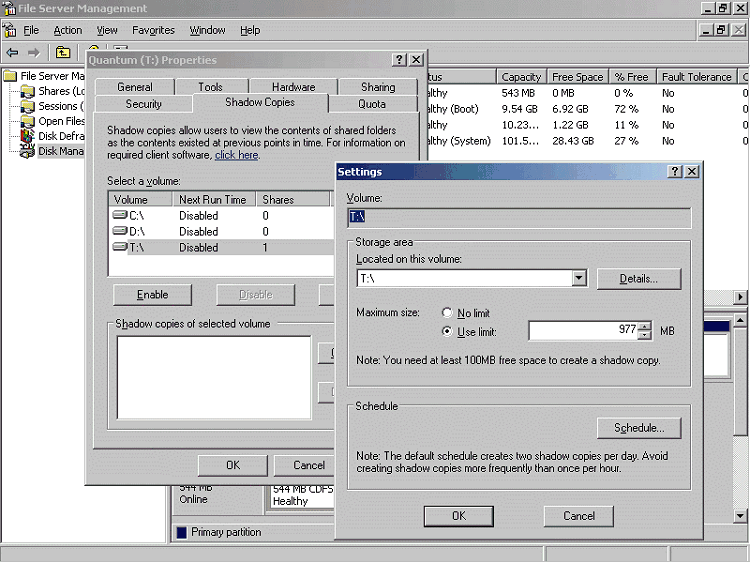
Task: Select the No limit radio button
Action: (x=447, y=313)
